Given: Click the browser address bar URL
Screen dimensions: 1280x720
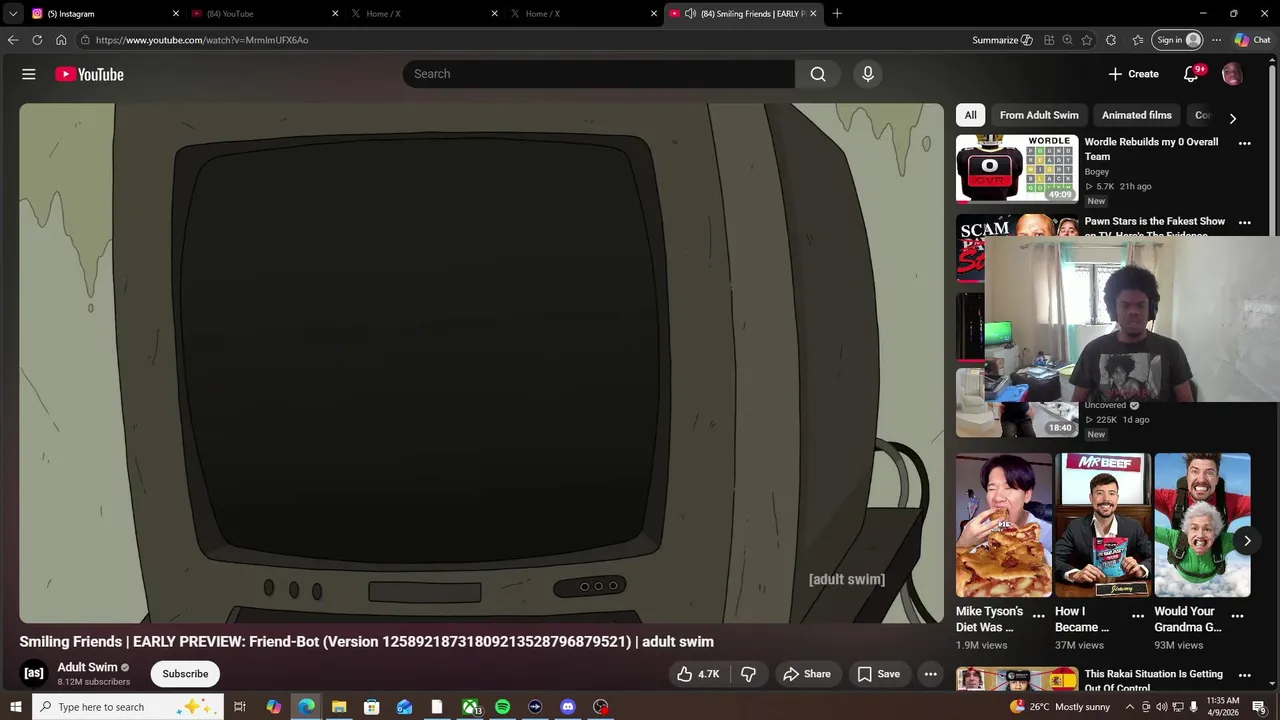Looking at the screenshot, I should [202, 40].
